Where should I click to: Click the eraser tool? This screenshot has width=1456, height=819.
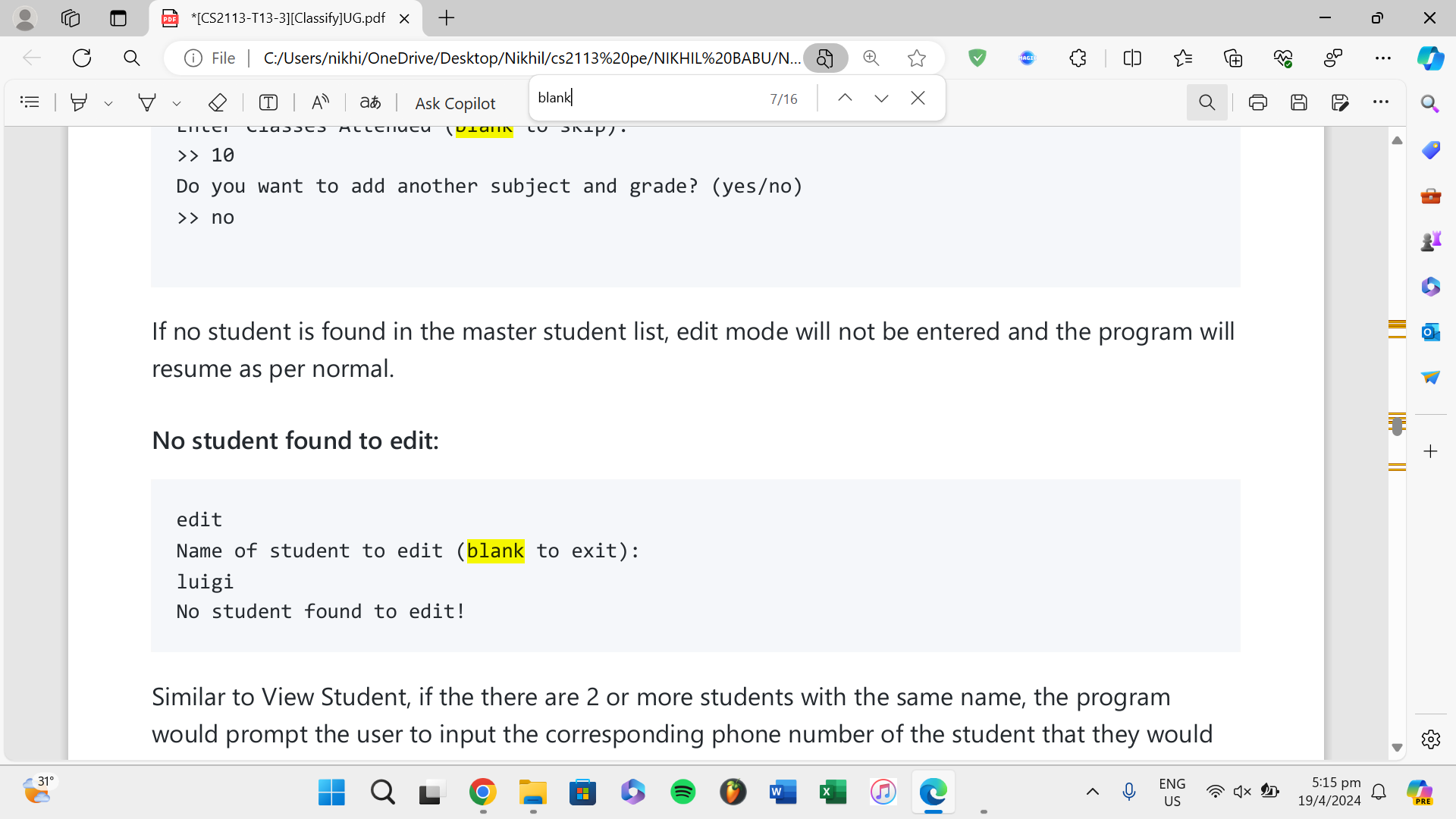[x=218, y=102]
